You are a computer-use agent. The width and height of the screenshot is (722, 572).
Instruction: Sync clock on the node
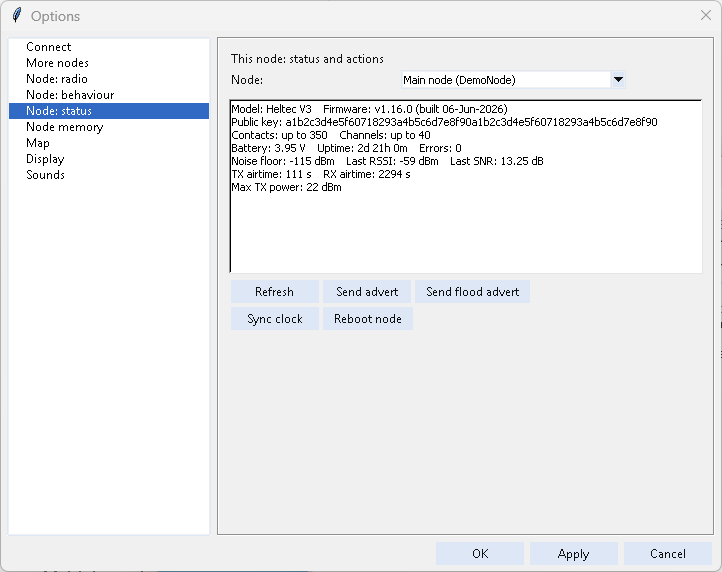pyautogui.click(x=274, y=319)
